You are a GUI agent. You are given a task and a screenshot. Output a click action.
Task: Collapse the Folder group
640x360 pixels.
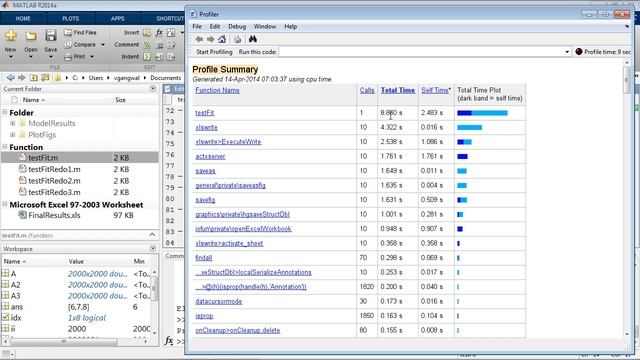coord(5,112)
